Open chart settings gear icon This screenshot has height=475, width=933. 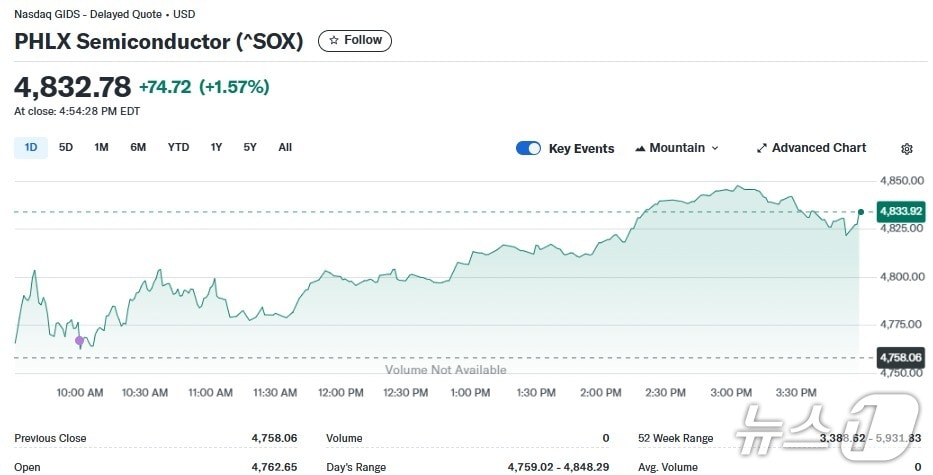(x=907, y=149)
